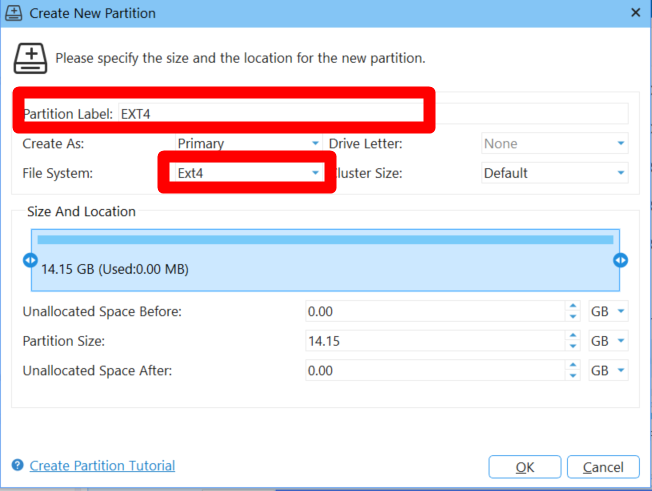
Task: Decrease Partition Size with down arrow
Action: click(x=573, y=346)
